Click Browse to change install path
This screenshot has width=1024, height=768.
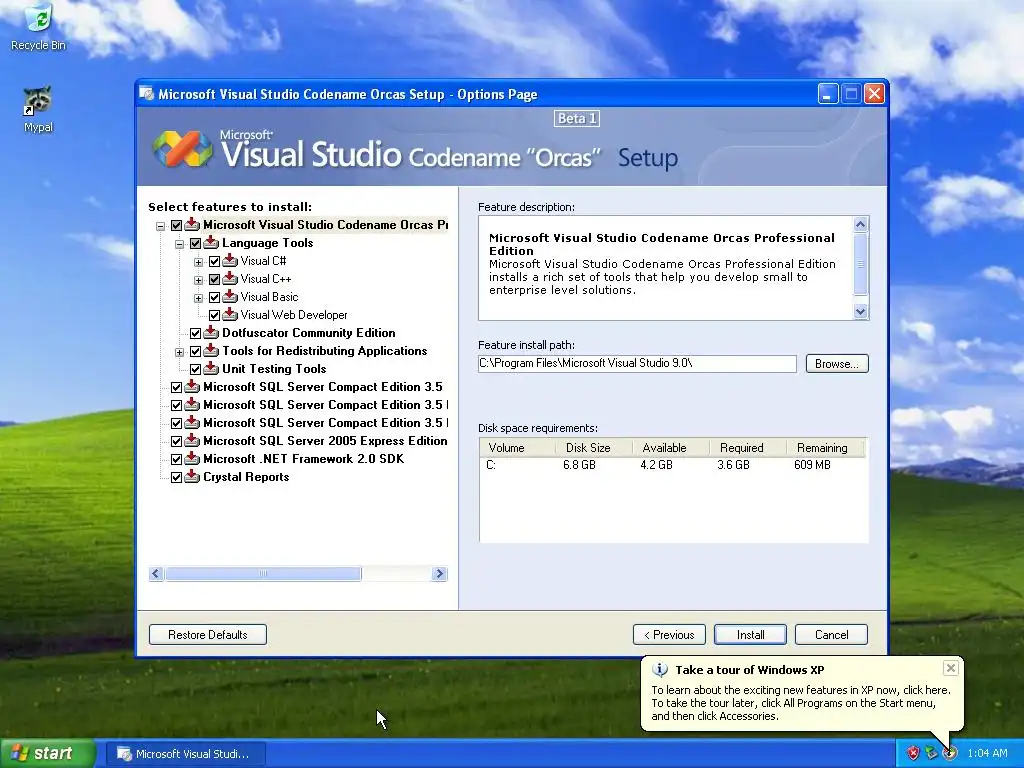tap(837, 364)
